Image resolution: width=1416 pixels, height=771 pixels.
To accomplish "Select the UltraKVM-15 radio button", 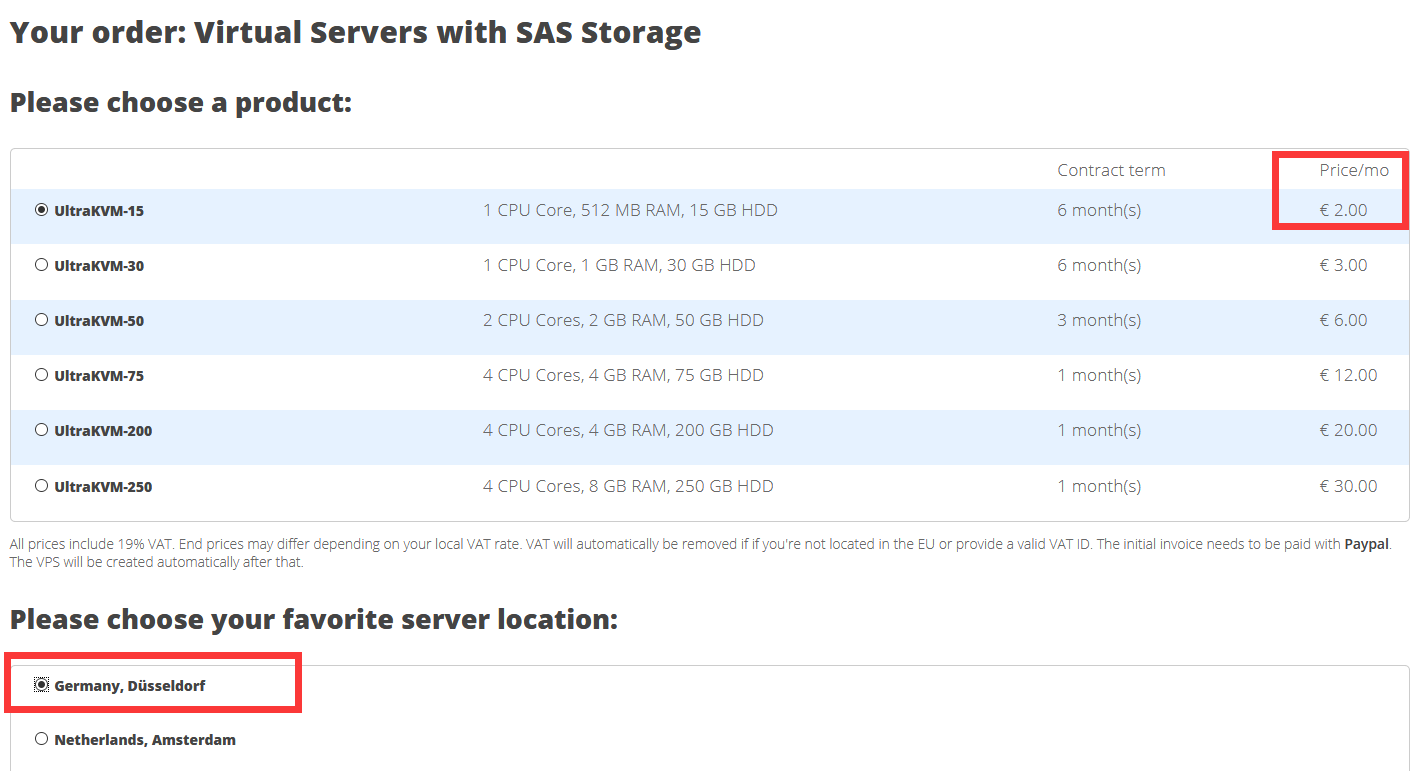I will click(x=41, y=210).
